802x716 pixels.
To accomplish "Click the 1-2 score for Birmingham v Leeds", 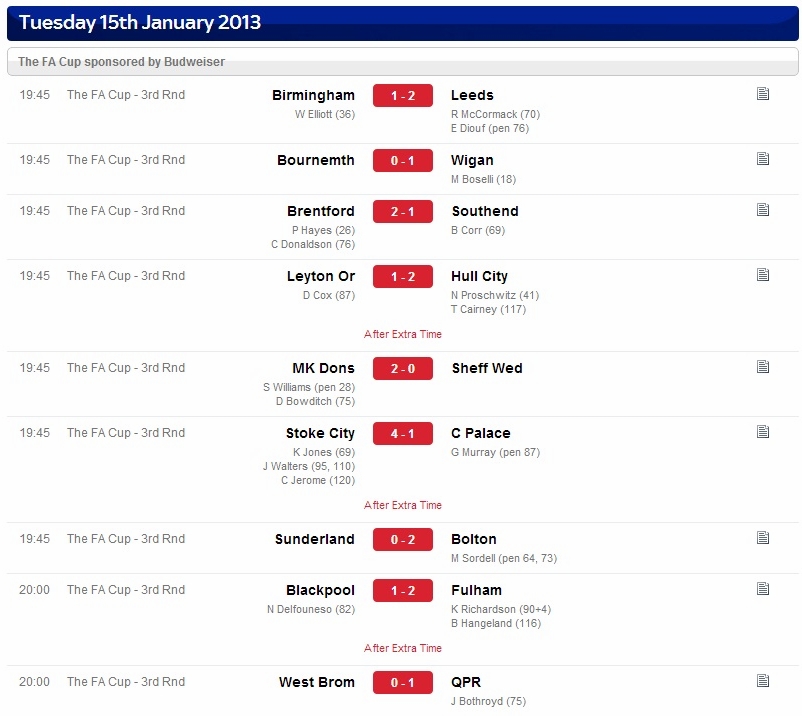I will click(403, 96).
